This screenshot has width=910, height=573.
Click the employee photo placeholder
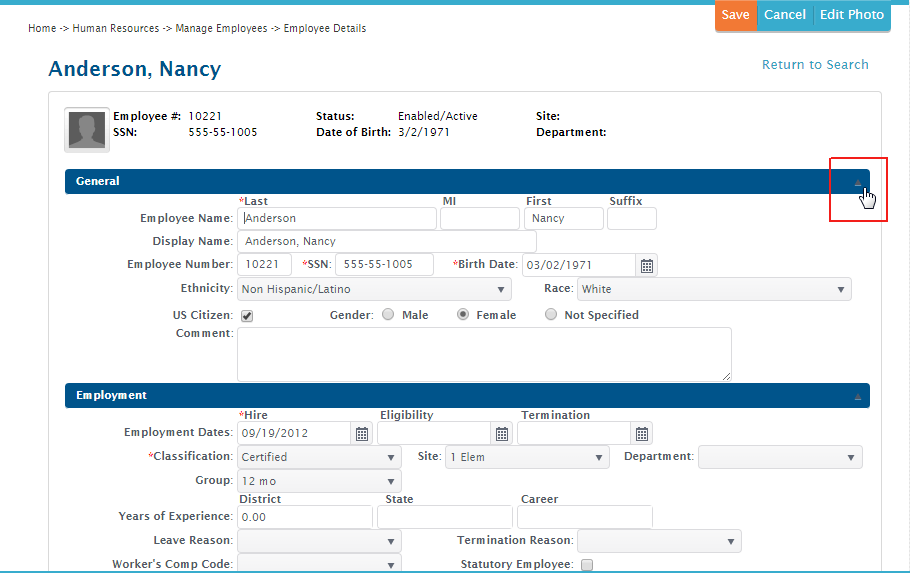pos(87,130)
